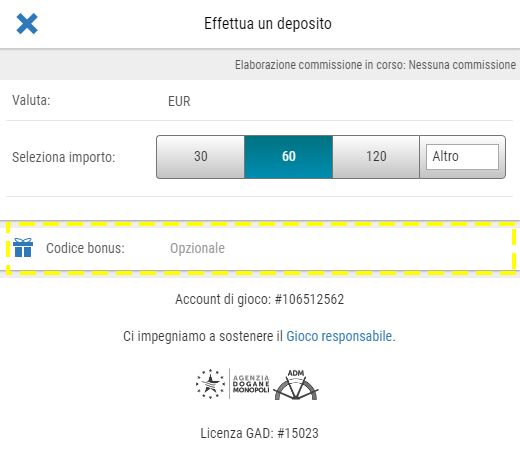This screenshot has height=449, width=520.
Task: Click the ADM logo
Action: [296, 384]
